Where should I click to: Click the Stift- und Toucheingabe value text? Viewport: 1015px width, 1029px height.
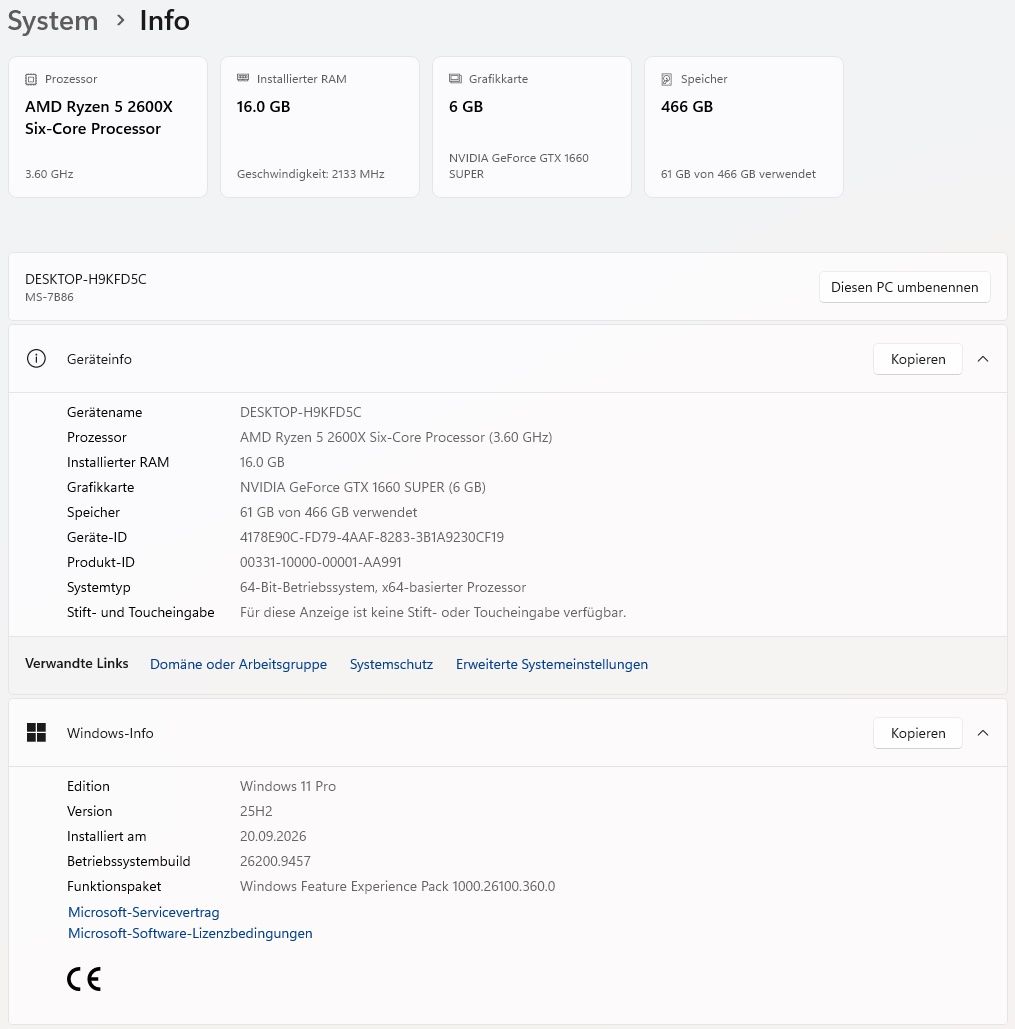[432, 612]
